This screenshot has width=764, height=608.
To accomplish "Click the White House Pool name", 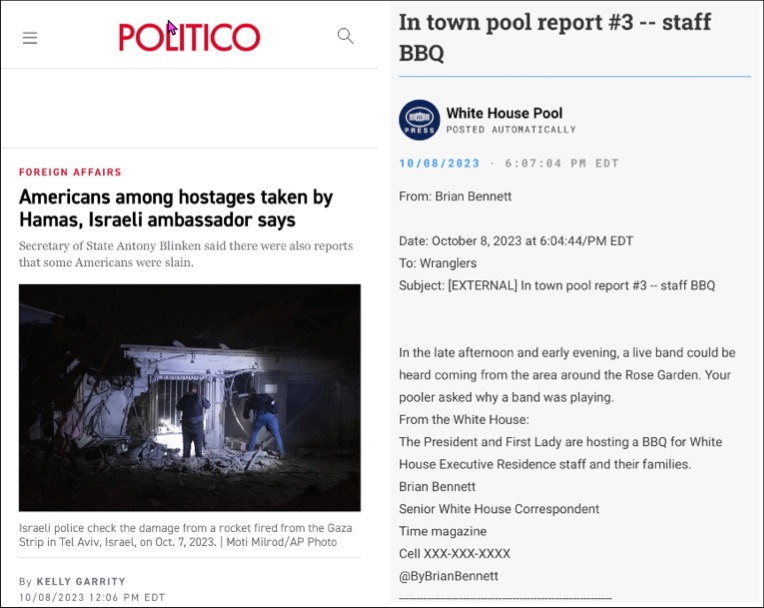I will point(504,113).
